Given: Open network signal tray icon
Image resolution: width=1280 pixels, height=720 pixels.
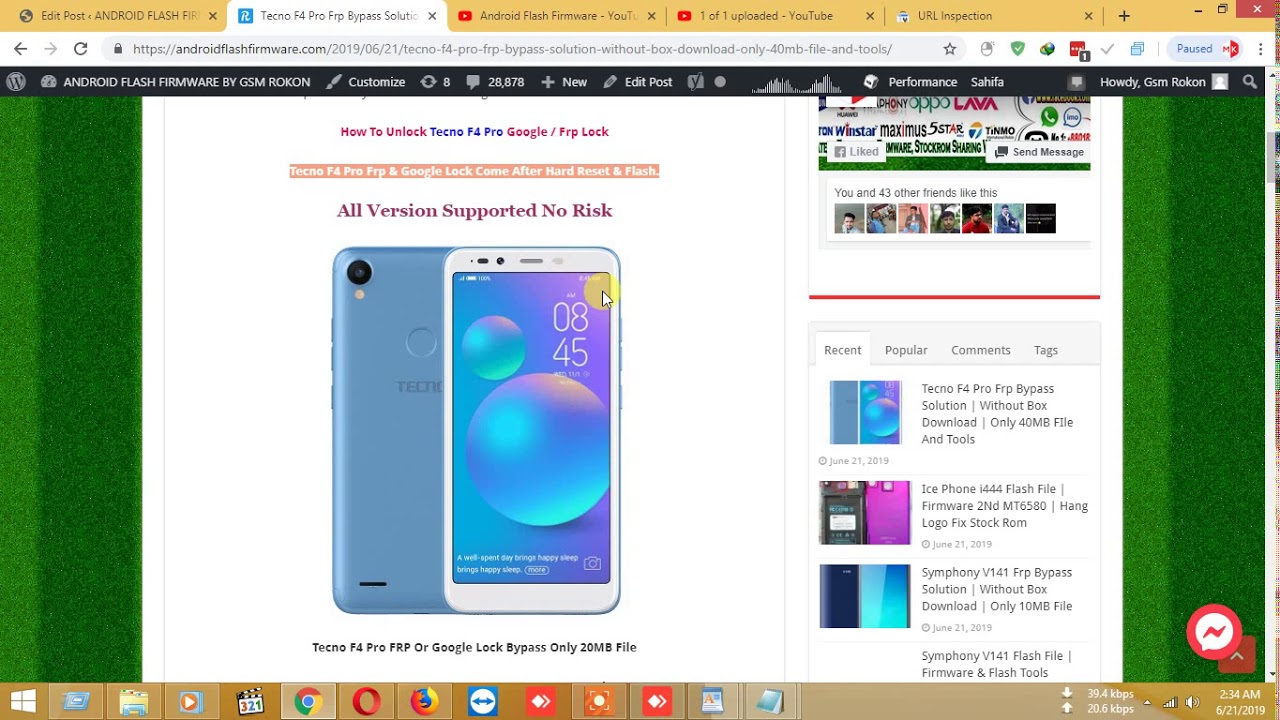Looking at the screenshot, I should 1170,702.
